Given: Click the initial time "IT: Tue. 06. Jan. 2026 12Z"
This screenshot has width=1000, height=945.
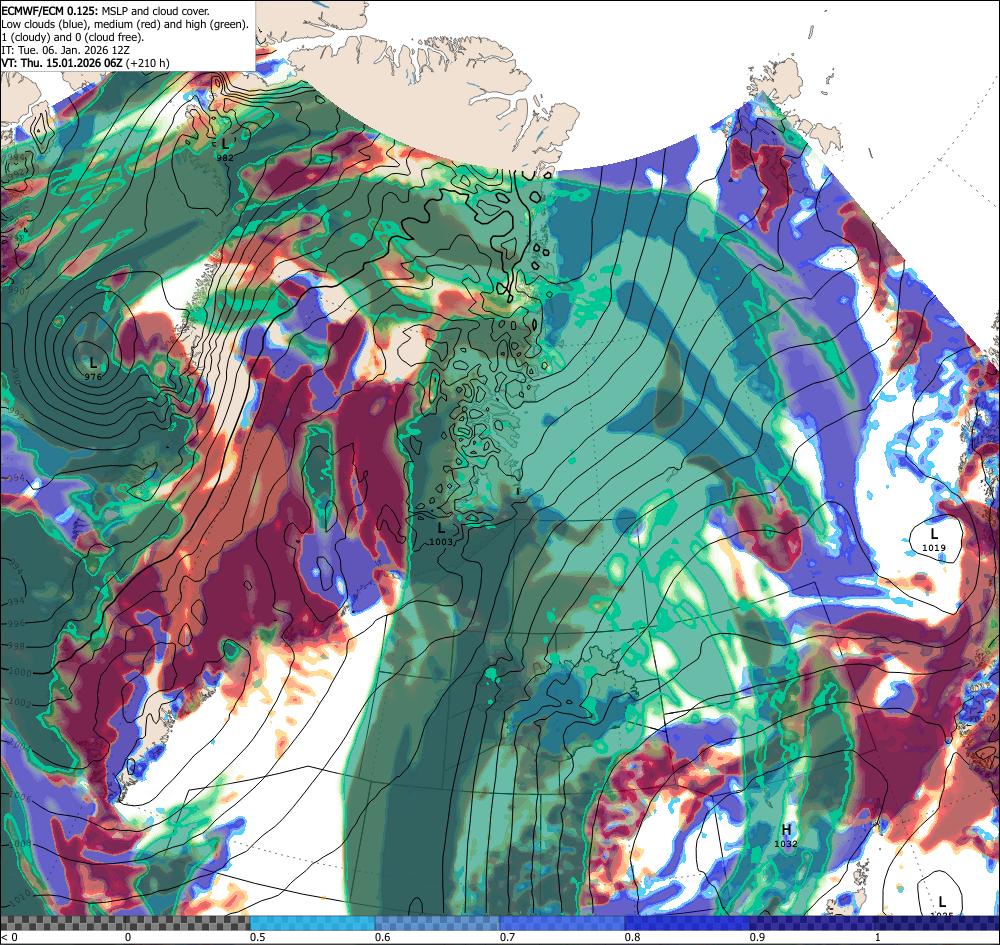Looking at the screenshot, I should (67, 50).
